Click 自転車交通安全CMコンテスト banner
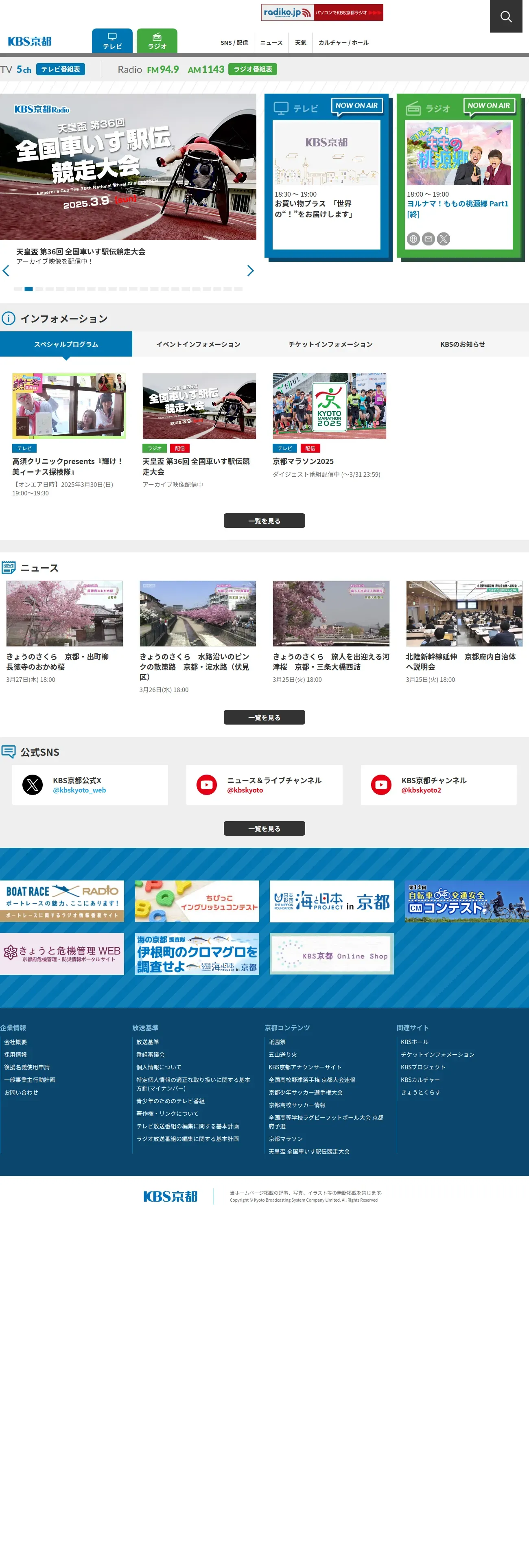Screen dimensions: 529x1568 pos(467,901)
